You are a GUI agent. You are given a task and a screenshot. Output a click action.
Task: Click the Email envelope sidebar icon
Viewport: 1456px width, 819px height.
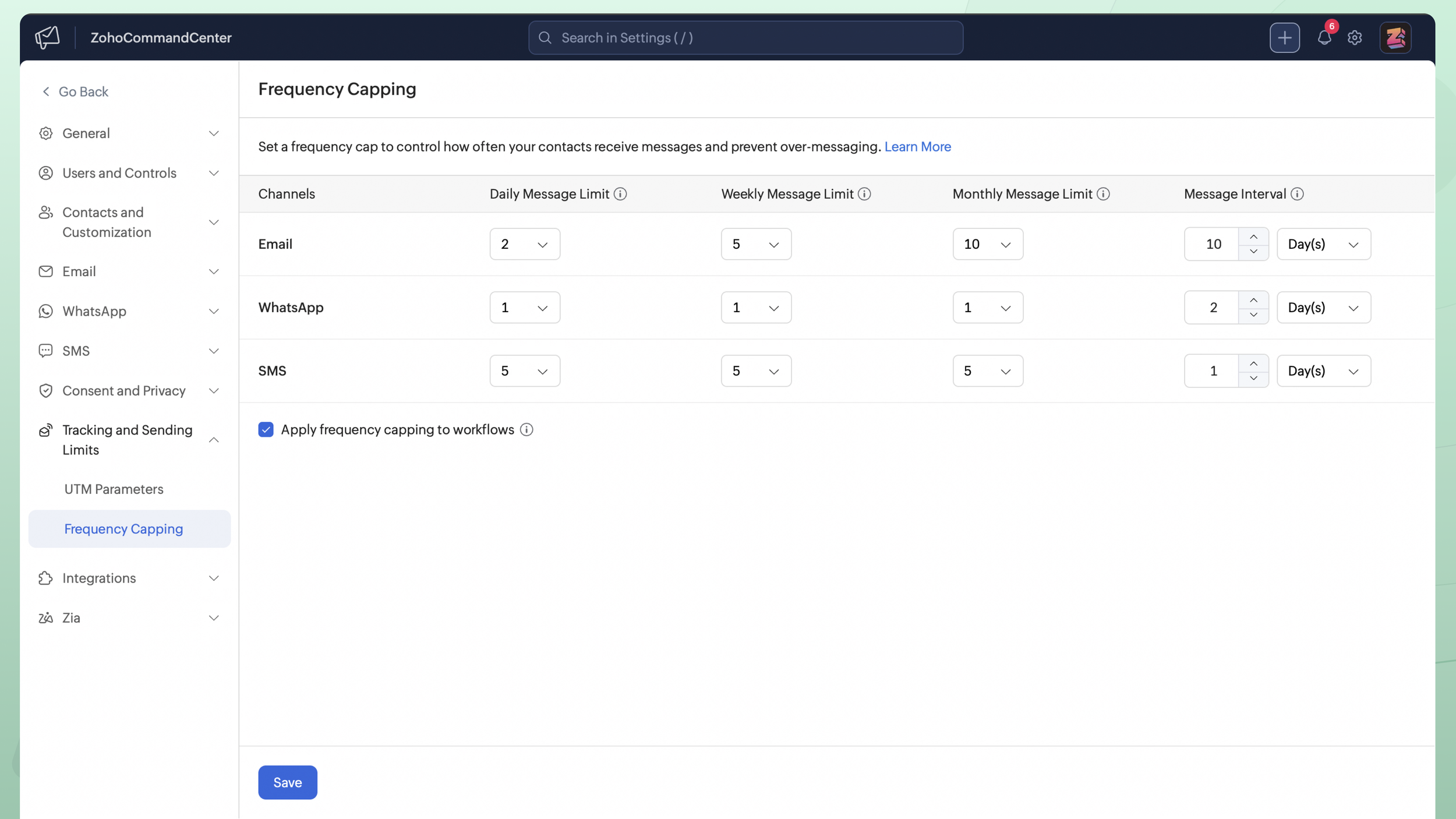[45, 271]
